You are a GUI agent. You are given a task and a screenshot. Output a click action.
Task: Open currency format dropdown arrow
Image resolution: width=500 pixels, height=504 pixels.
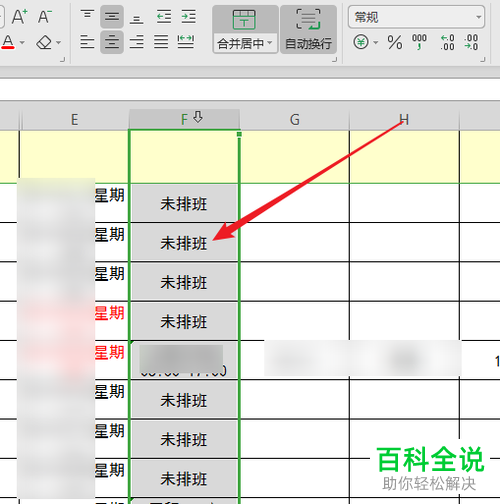click(376, 43)
